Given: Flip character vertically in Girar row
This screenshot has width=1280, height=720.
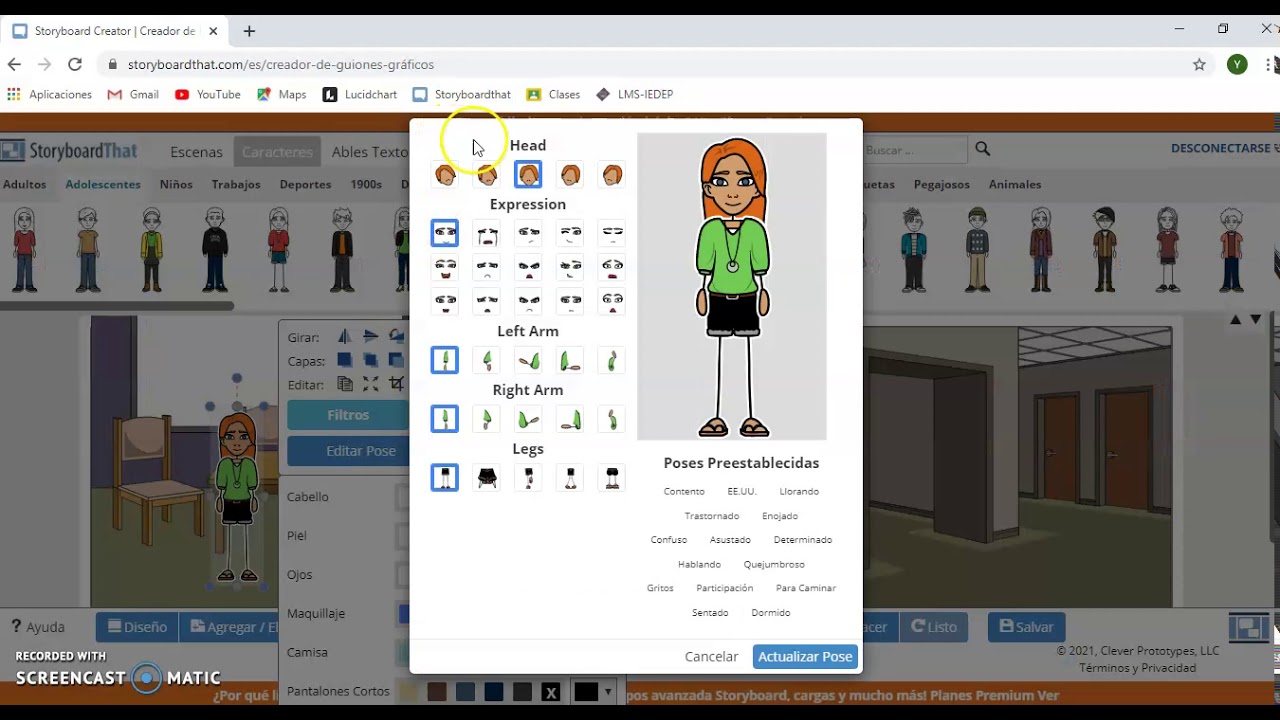Looking at the screenshot, I should [x=371, y=337].
